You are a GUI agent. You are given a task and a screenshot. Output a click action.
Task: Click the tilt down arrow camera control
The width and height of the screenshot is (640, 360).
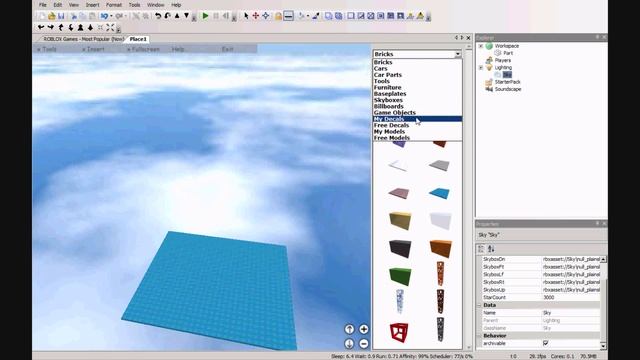coord(349,344)
